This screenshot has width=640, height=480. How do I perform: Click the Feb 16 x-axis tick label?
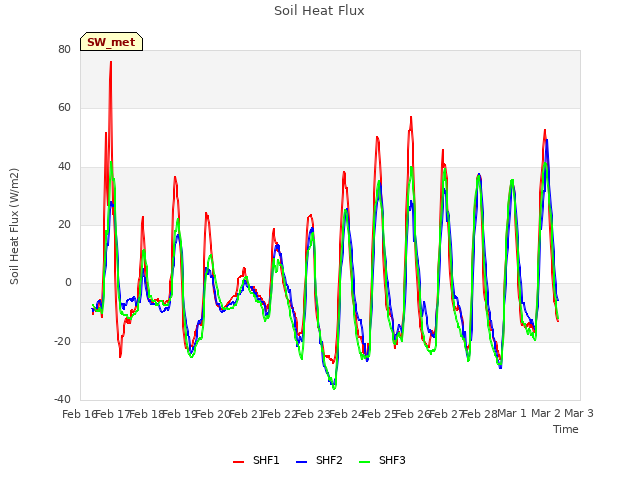[80, 414]
